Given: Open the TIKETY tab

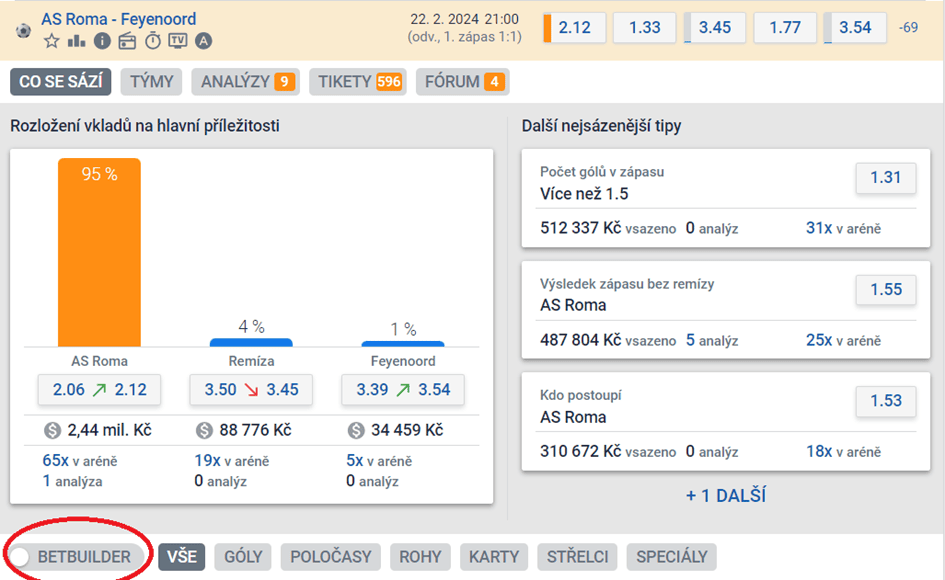Looking at the screenshot, I should (x=358, y=82).
